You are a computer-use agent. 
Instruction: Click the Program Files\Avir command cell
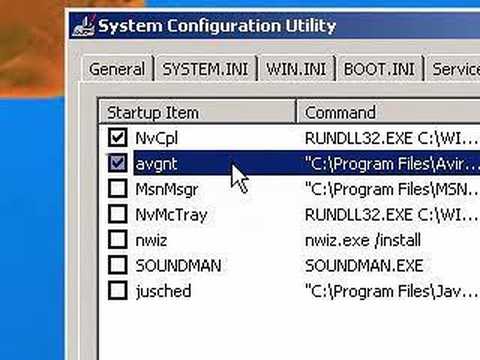coord(392,164)
